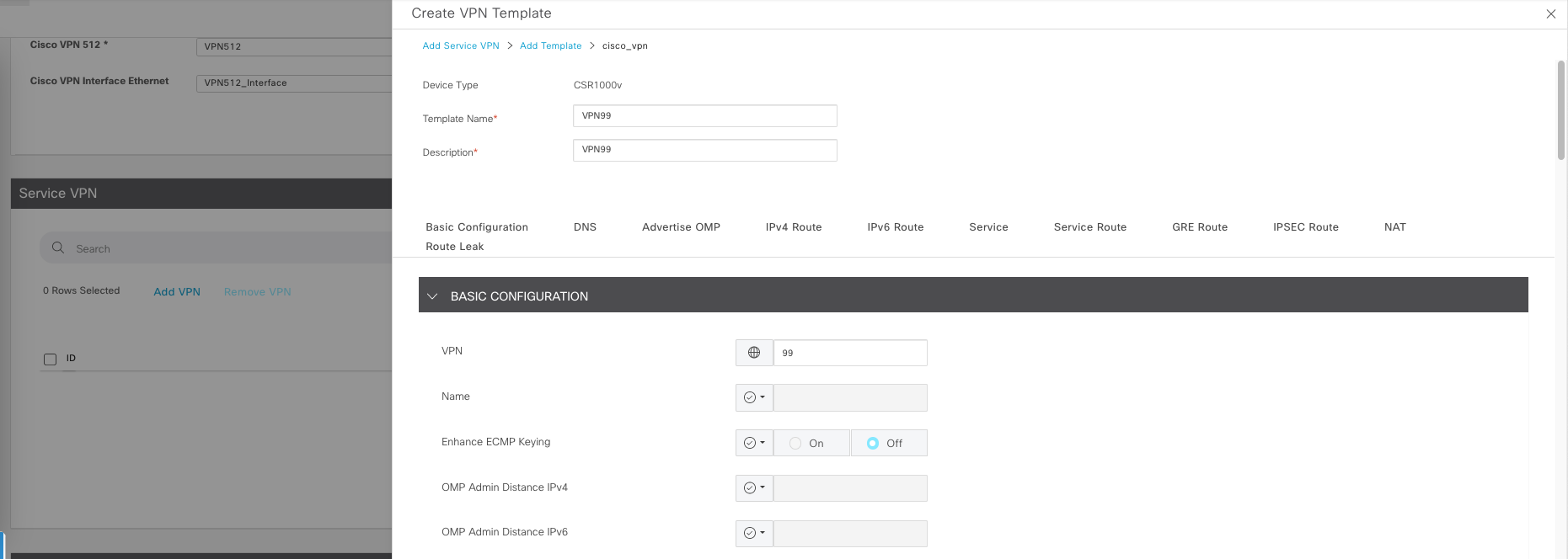
Task: Click the Add VPN button
Action: 177,292
